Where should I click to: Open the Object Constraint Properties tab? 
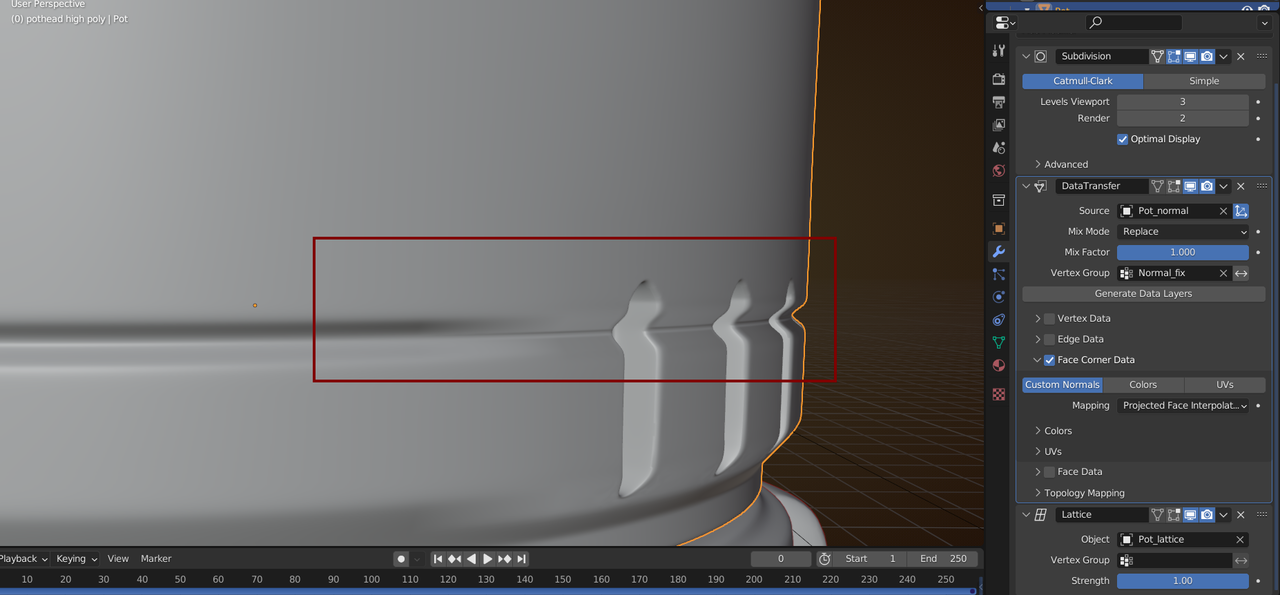[998, 319]
